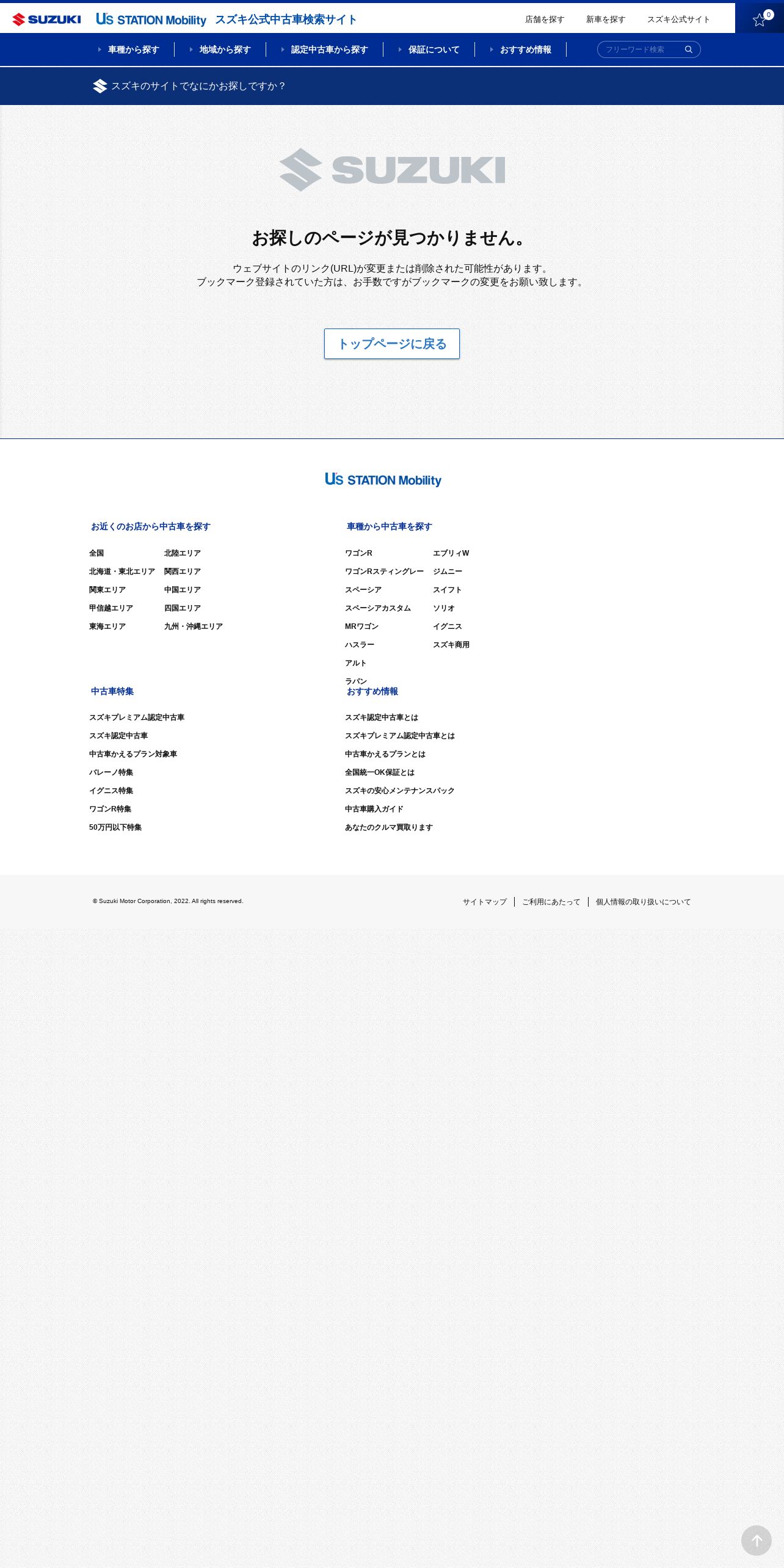Viewport: 784px width, 1568px height.
Task: Open 中古車かえるプラン対象車 link
Action: (133, 754)
